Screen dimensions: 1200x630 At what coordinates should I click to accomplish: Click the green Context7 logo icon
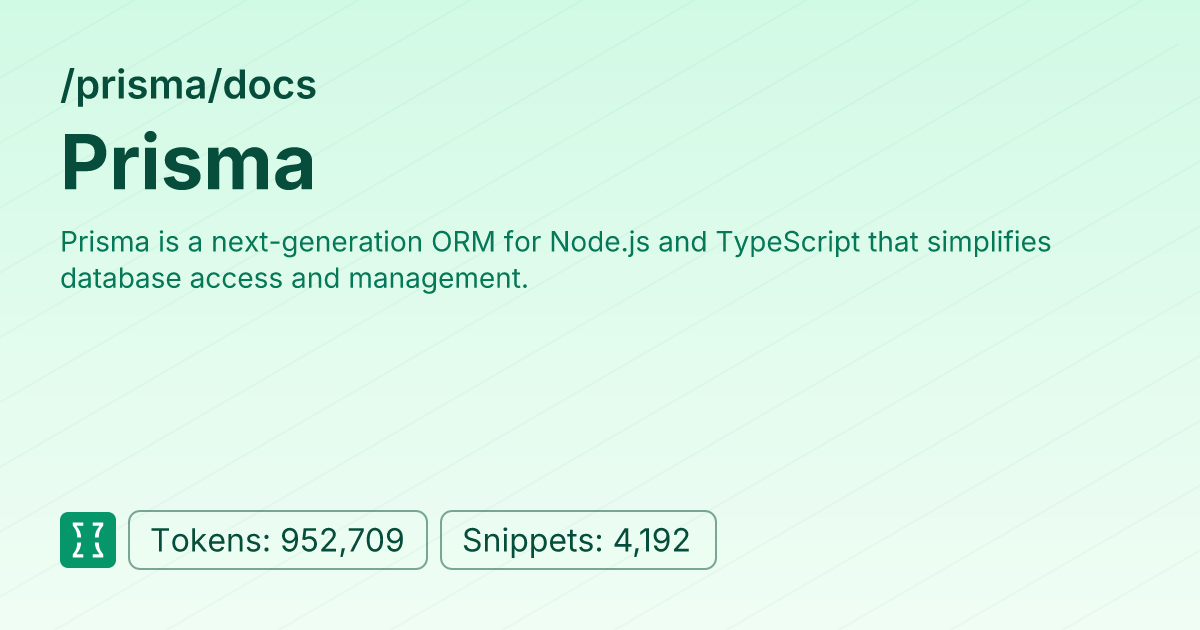[88, 540]
